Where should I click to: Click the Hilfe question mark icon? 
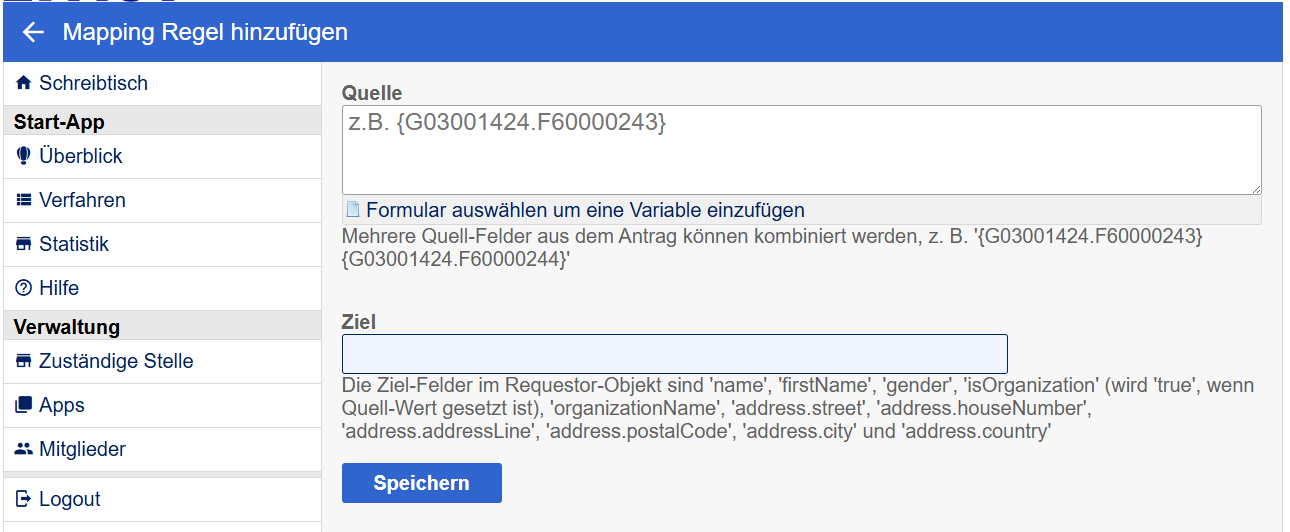pos(24,289)
